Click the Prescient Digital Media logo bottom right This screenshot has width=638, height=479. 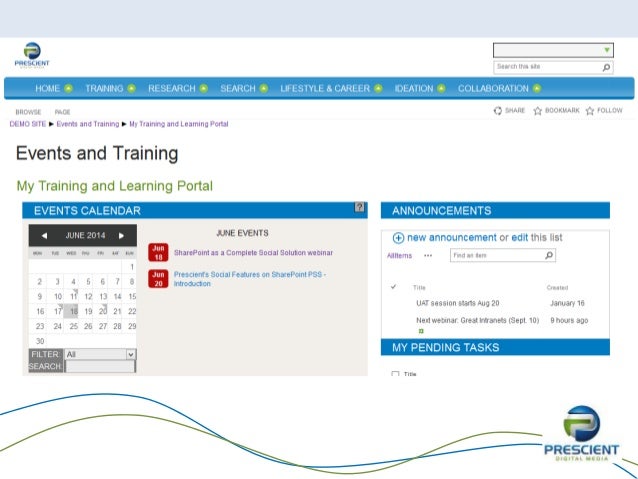pos(581,433)
